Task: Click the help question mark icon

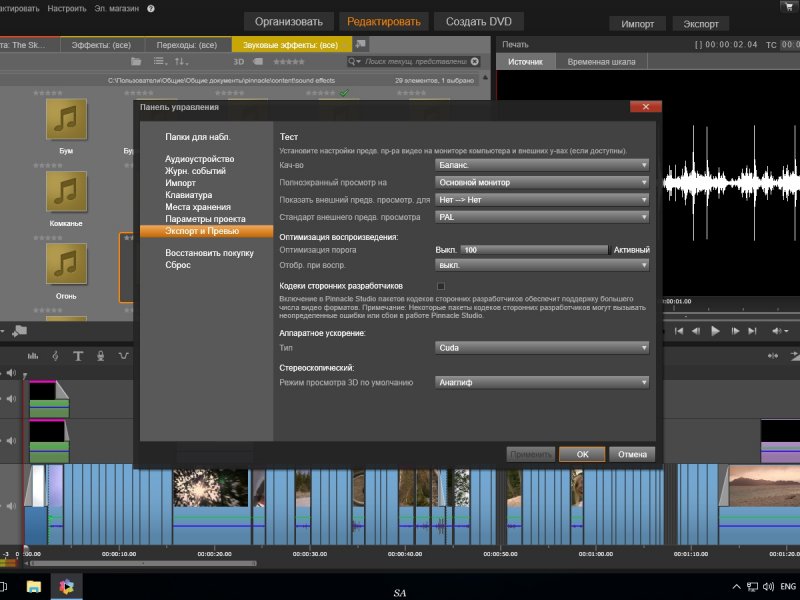Action: point(150,8)
